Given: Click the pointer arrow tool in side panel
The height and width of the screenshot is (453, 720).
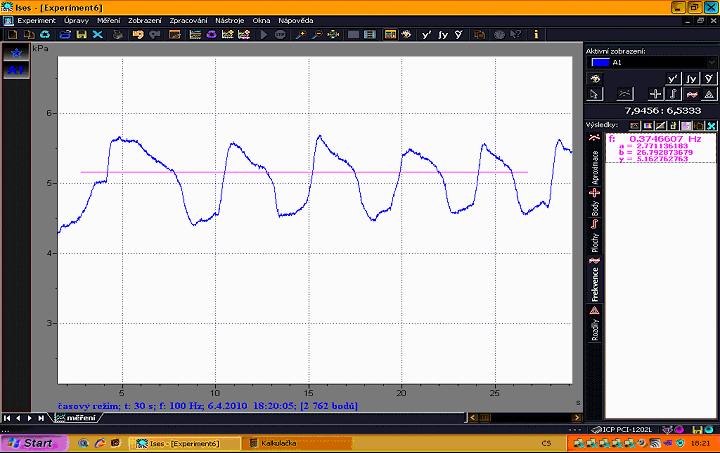Looking at the screenshot, I should [x=595, y=94].
